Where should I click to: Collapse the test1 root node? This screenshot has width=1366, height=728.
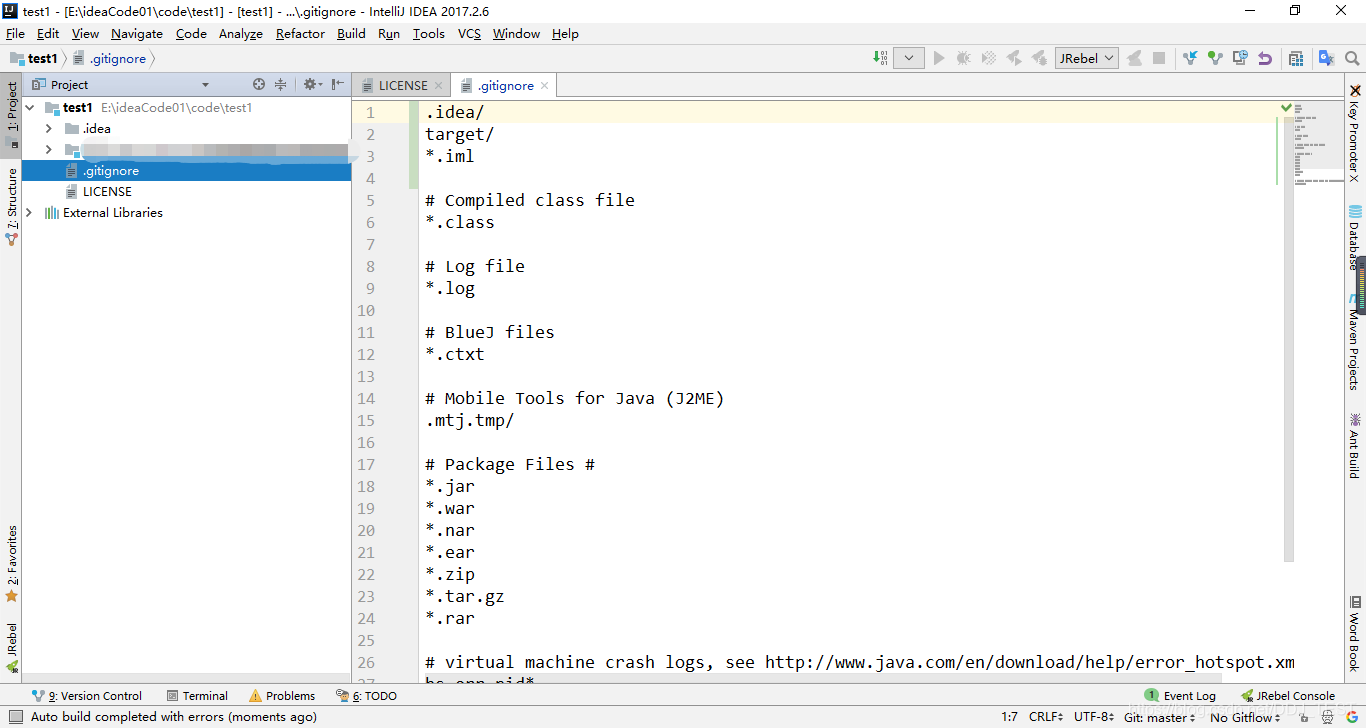[x=30, y=107]
